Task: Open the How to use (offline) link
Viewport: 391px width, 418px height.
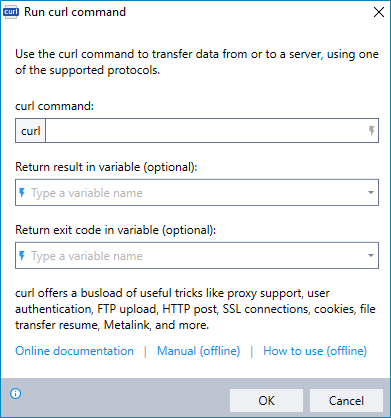Action: 315,351
